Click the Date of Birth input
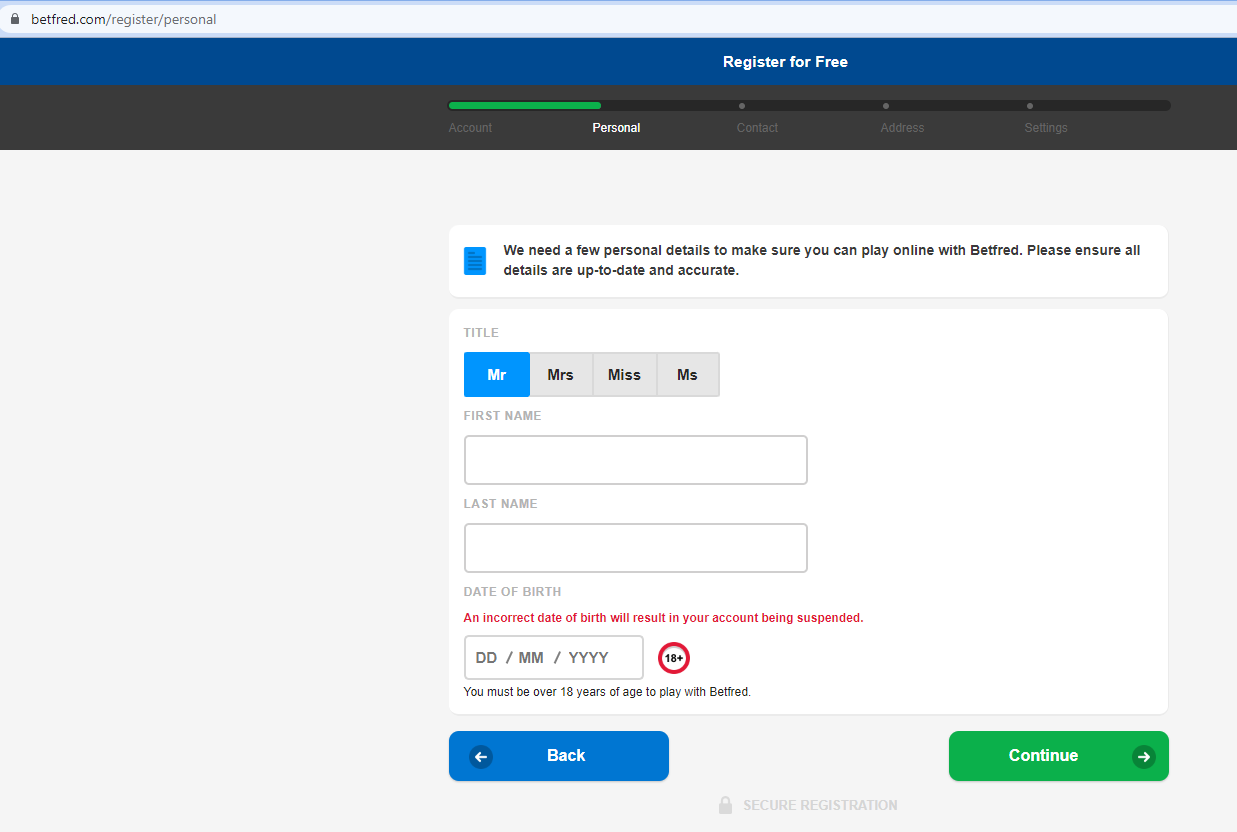 pyautogui.click(x=553, y=658)
